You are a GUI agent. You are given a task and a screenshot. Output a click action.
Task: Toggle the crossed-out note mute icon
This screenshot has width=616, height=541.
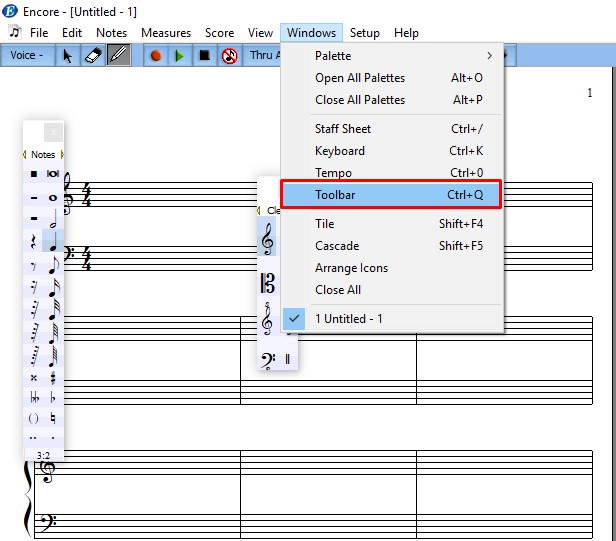[229, 55]
